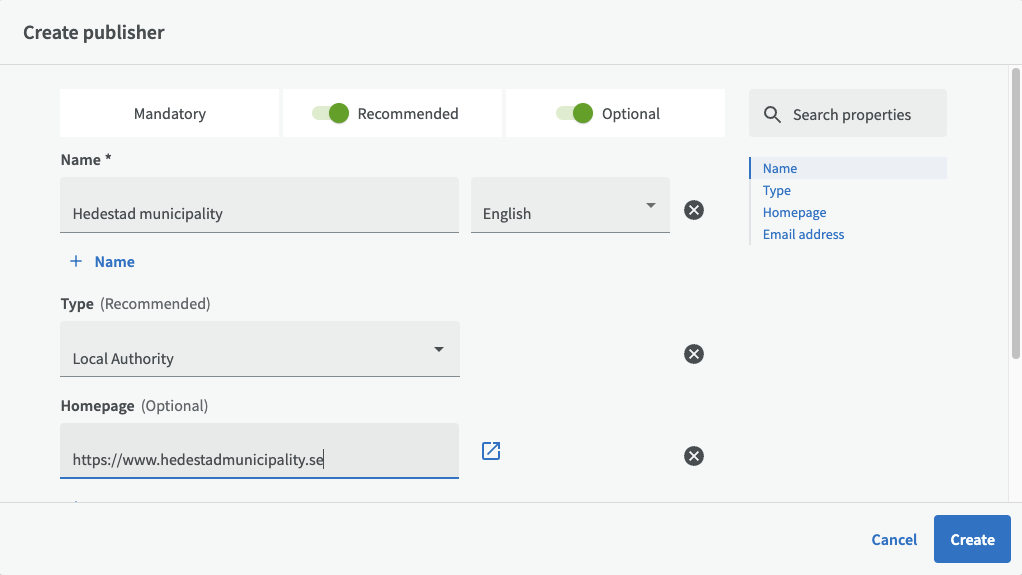Cancel publisher creation
Image resolution: width=1022 pixels, height=575 pixels.
click(x=894, y=539)
